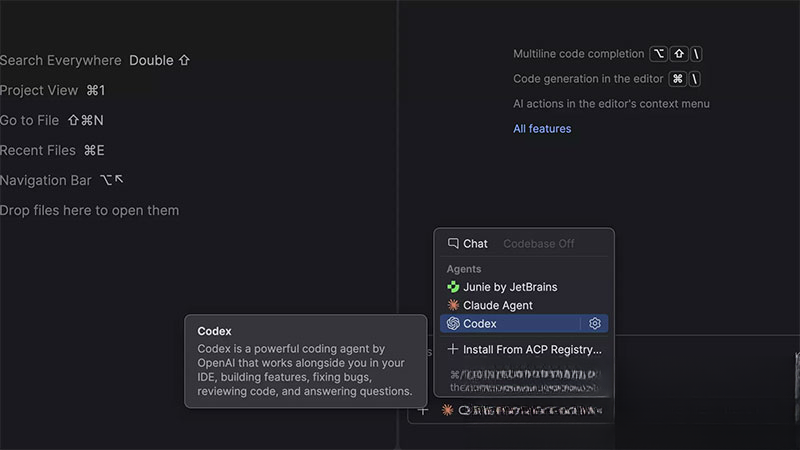Click the Project View shortcut hint
The height and width of the screenshot is (450, 800).
pyautogui.click(x=53, y=90)
